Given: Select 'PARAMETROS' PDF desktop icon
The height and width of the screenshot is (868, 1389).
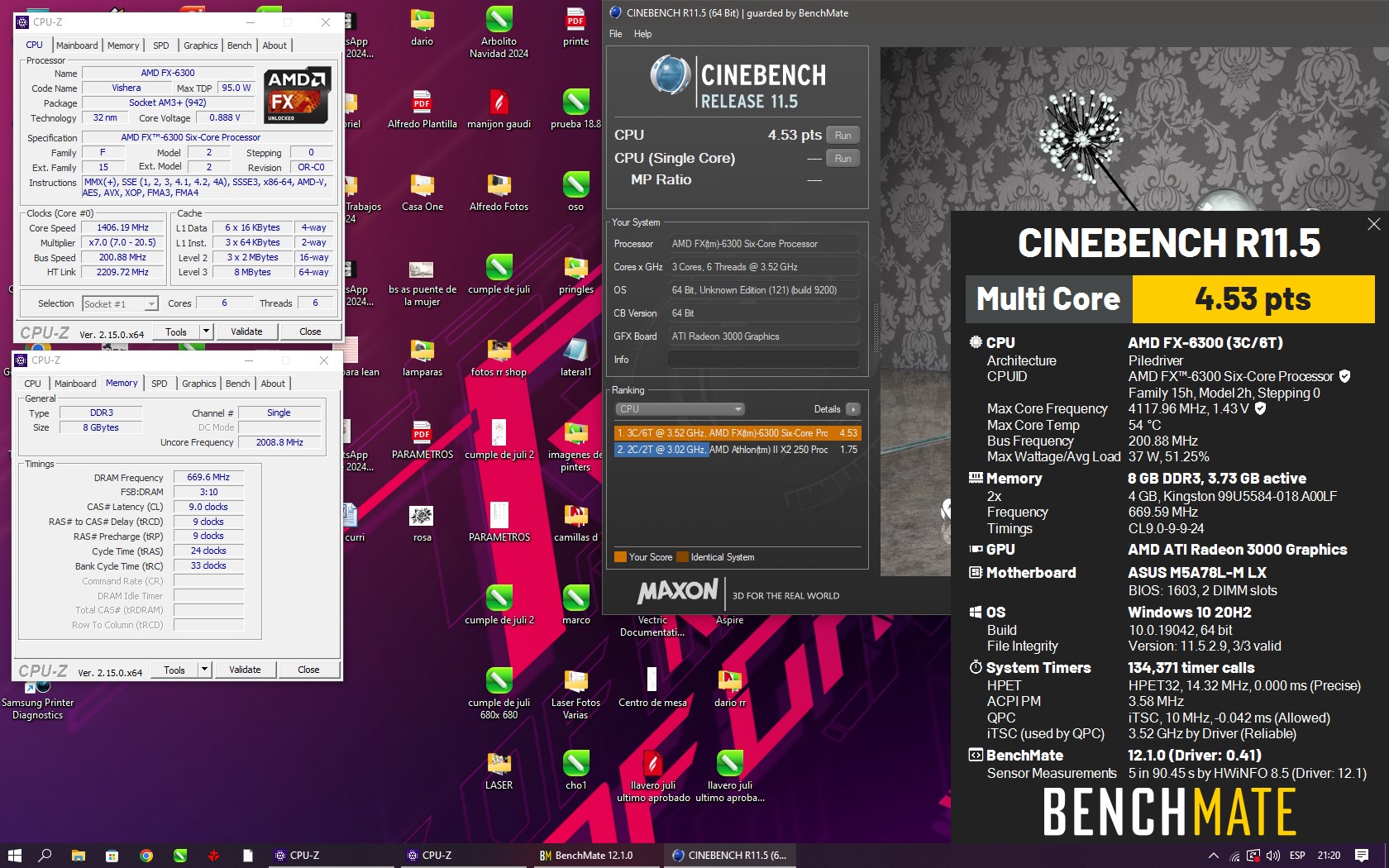Looking at the screenshot, I should (422, 440).
